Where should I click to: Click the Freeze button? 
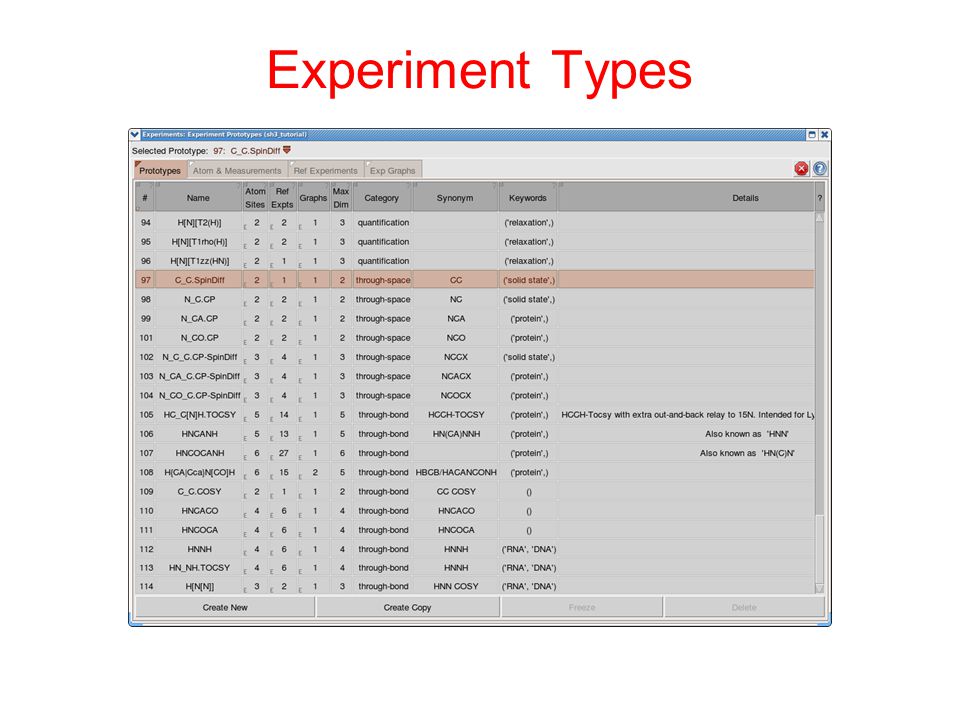tap(582, 607)
